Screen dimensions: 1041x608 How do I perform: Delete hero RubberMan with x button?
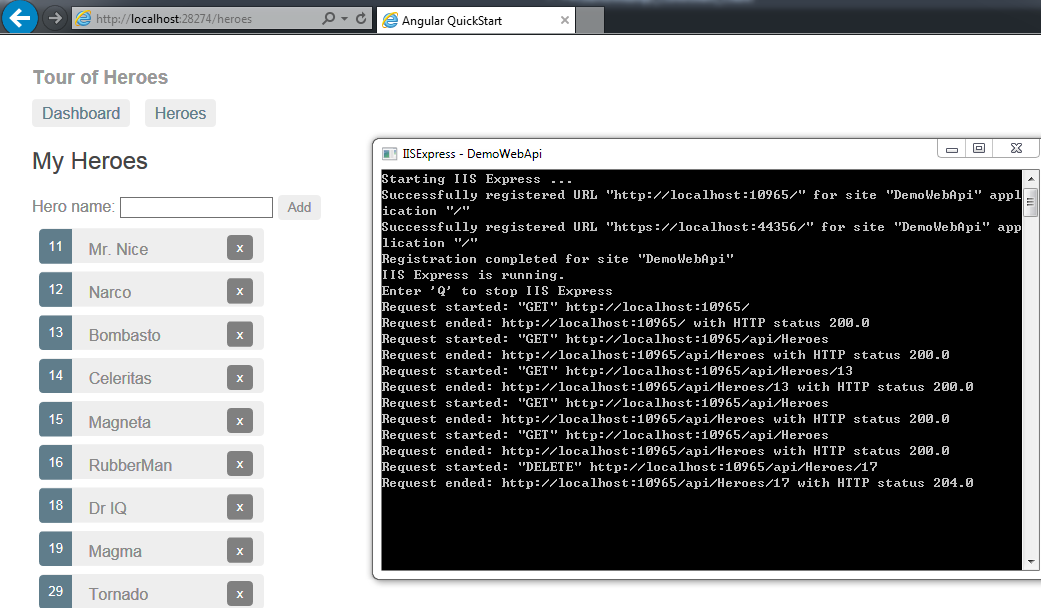(x=240, y=464)
